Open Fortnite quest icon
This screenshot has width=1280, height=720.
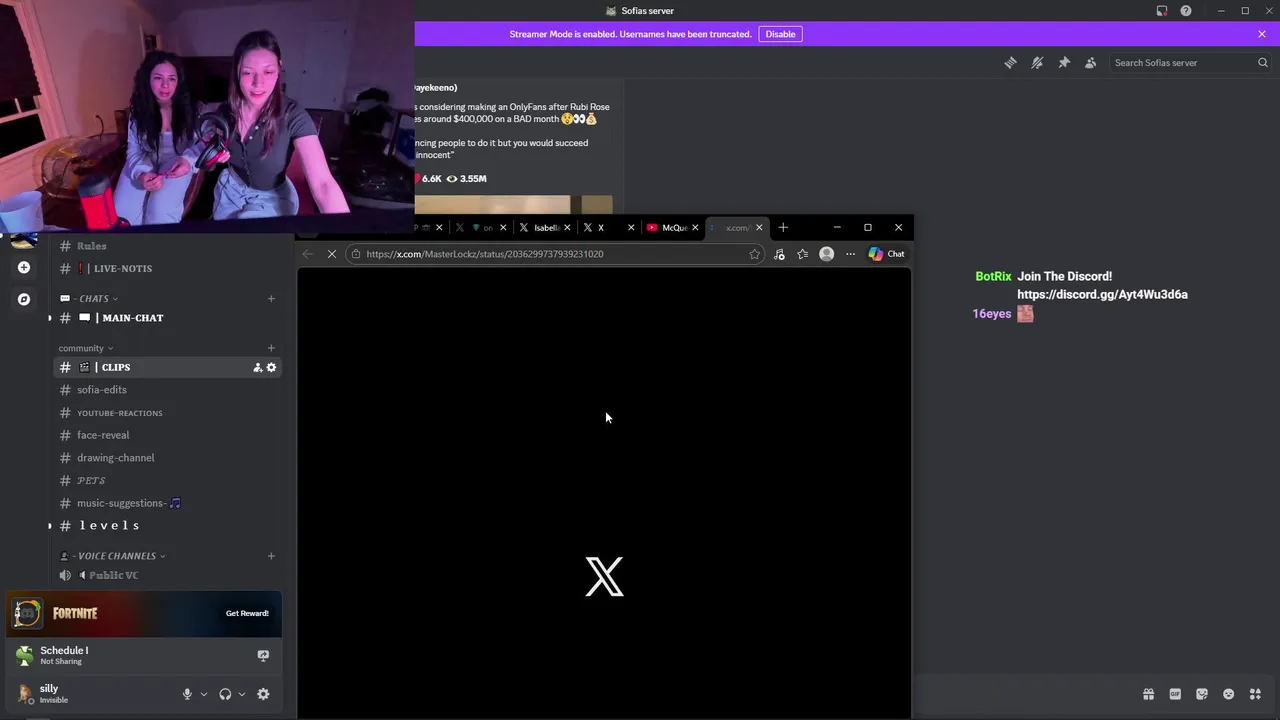point(27,613)
